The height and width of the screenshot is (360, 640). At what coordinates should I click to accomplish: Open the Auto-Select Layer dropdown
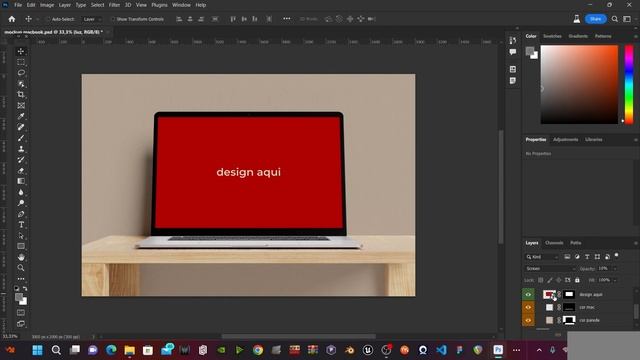click(x=92, y=19)
